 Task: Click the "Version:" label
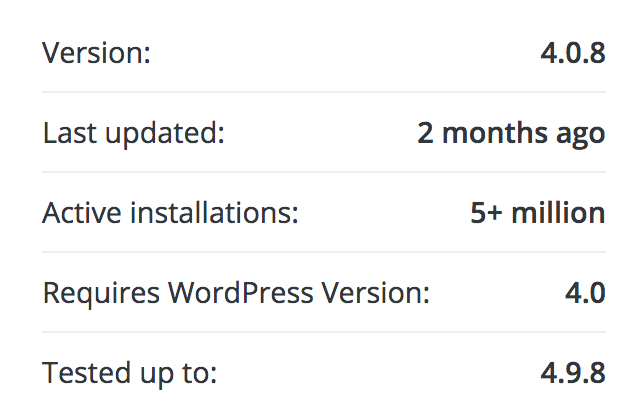96,53
